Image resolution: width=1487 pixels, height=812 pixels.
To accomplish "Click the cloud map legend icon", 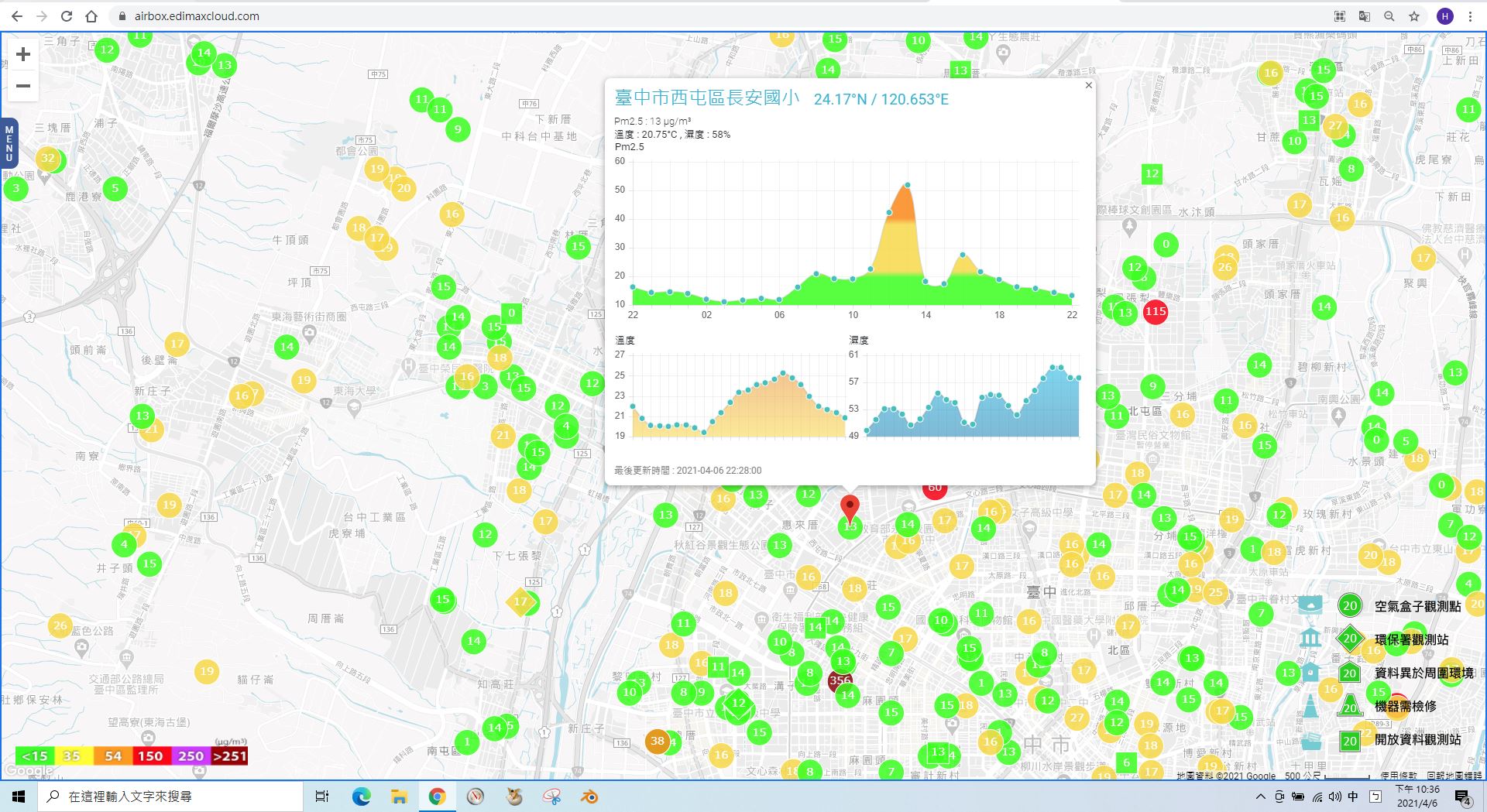I will (x=1310, y=605).
